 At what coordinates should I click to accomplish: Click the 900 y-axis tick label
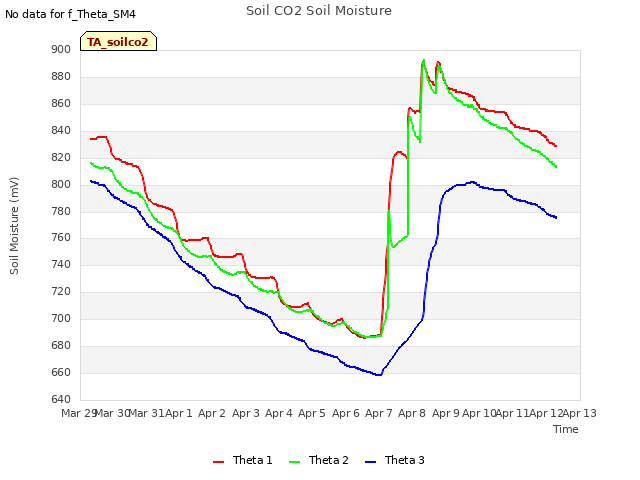61,50
